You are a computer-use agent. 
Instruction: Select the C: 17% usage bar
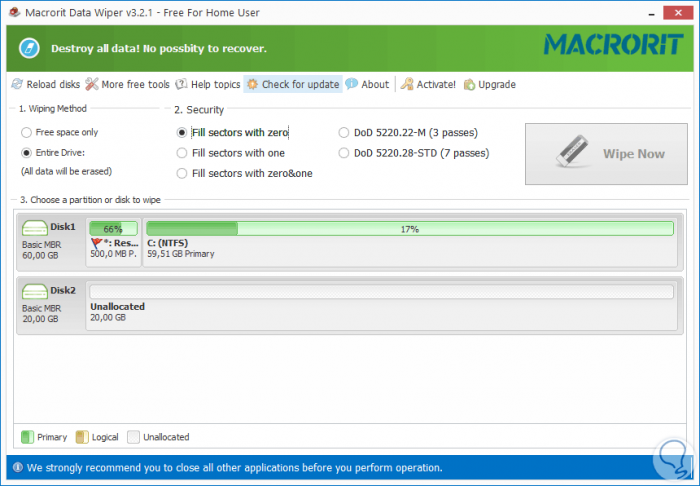(410, 229)
